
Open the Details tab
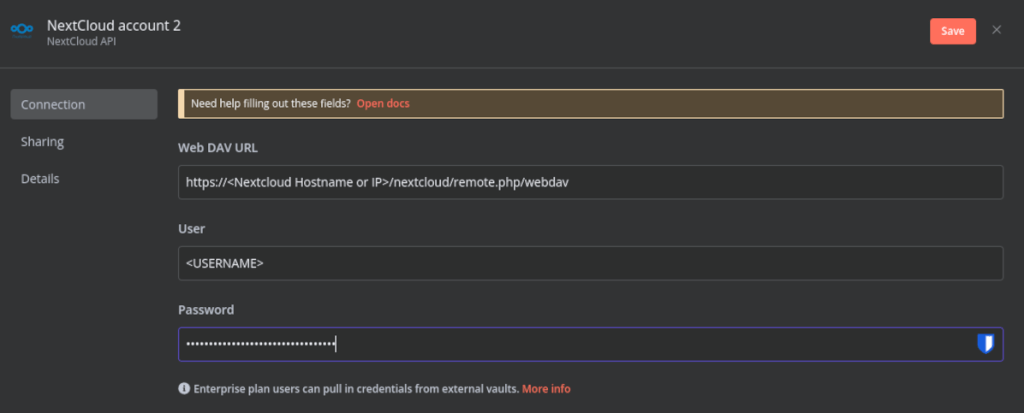(40, 179)
